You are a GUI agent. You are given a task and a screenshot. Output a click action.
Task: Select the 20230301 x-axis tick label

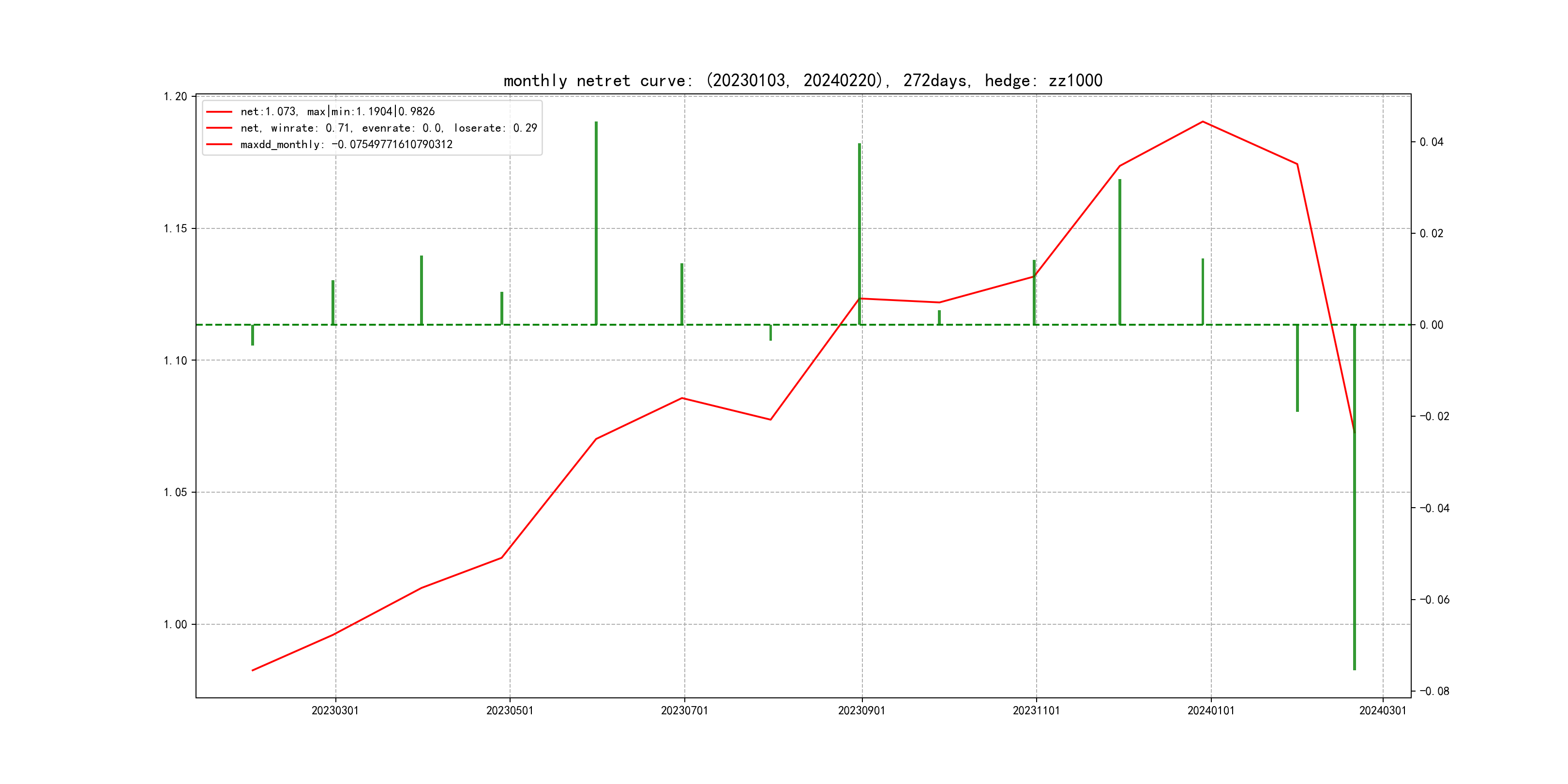tap(335, 710)
